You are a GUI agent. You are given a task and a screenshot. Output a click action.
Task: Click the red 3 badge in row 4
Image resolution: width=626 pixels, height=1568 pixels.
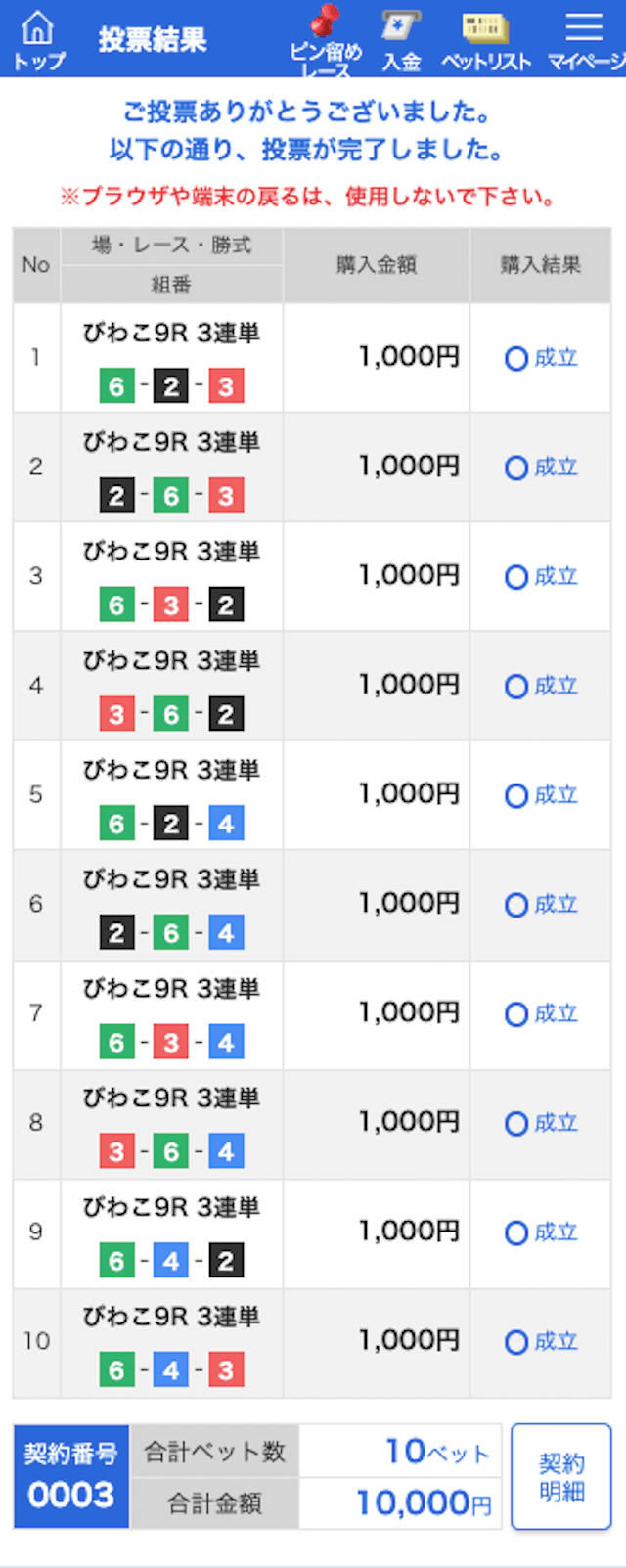click(x=116, y=715)
